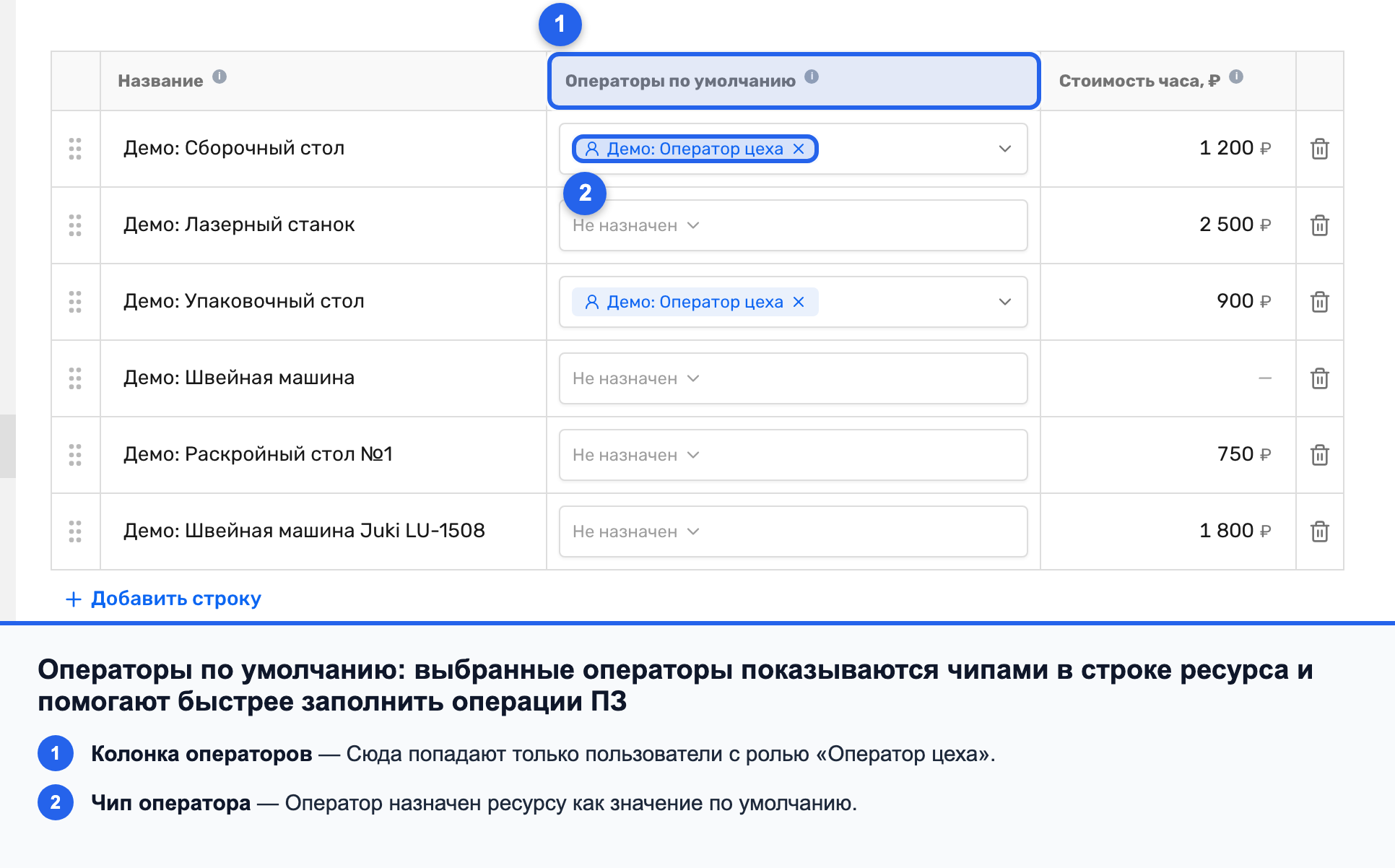Image resolution: width=1395 pixels, height=868 pixels.
Task: Remove operator chip from Сборочный стол row
Action: pyautogui.click(x=799, y=149)
